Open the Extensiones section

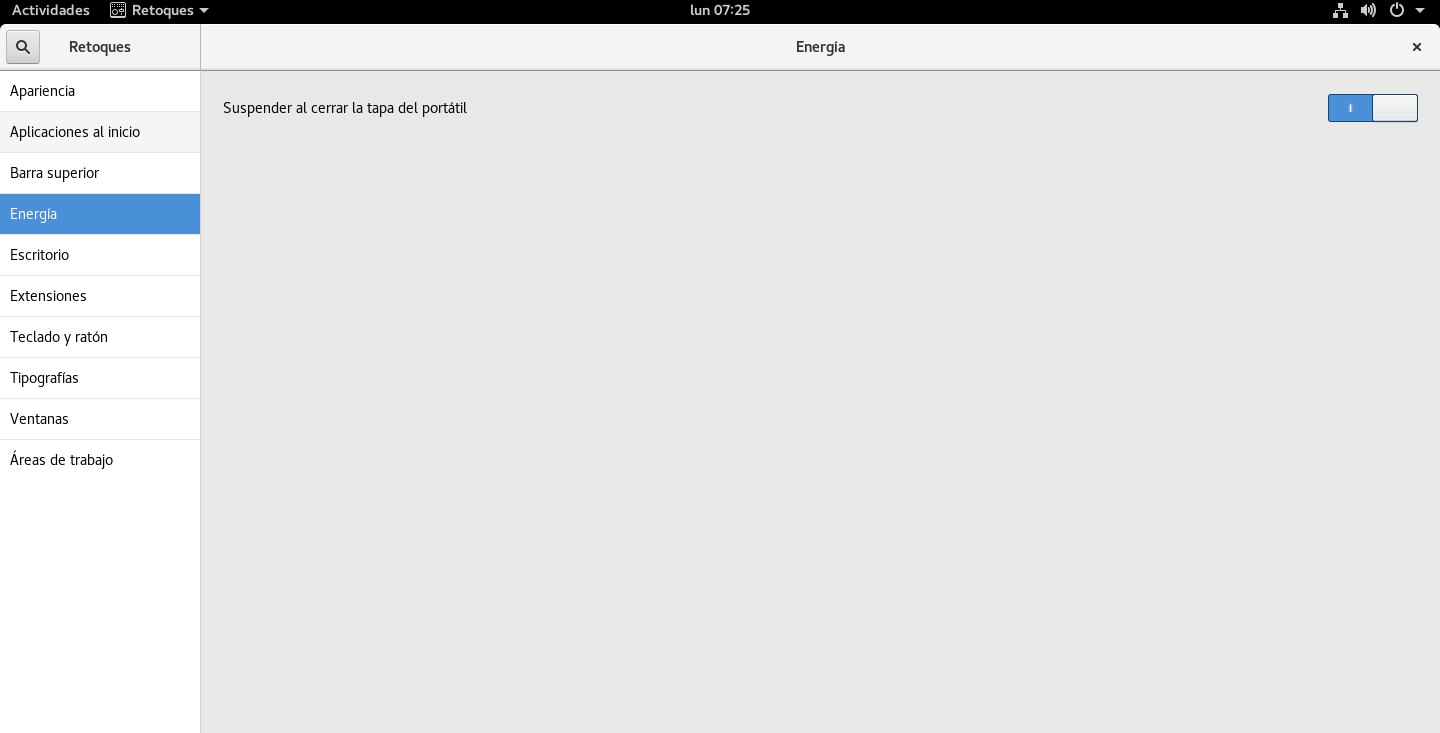[x=100, y=296]
